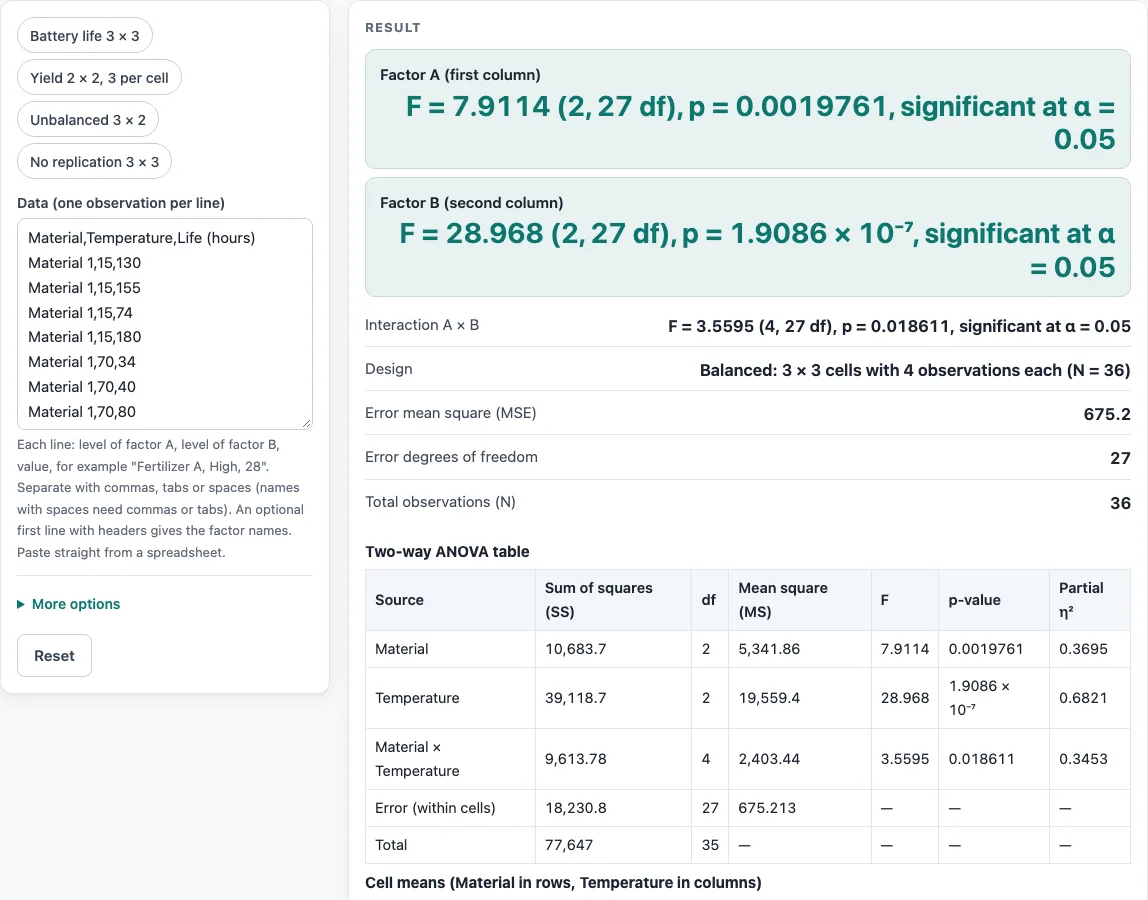Click the Total observations (N) label
1148x900 pixels.
(440, 502)
